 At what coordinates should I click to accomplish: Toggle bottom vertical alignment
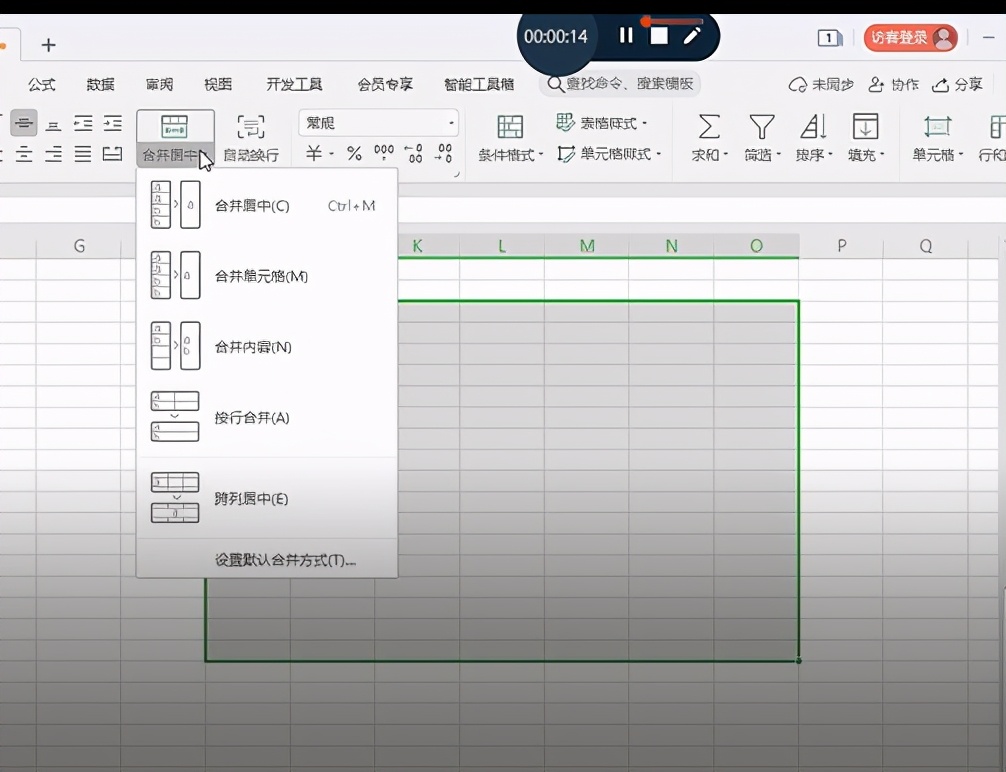54,123
